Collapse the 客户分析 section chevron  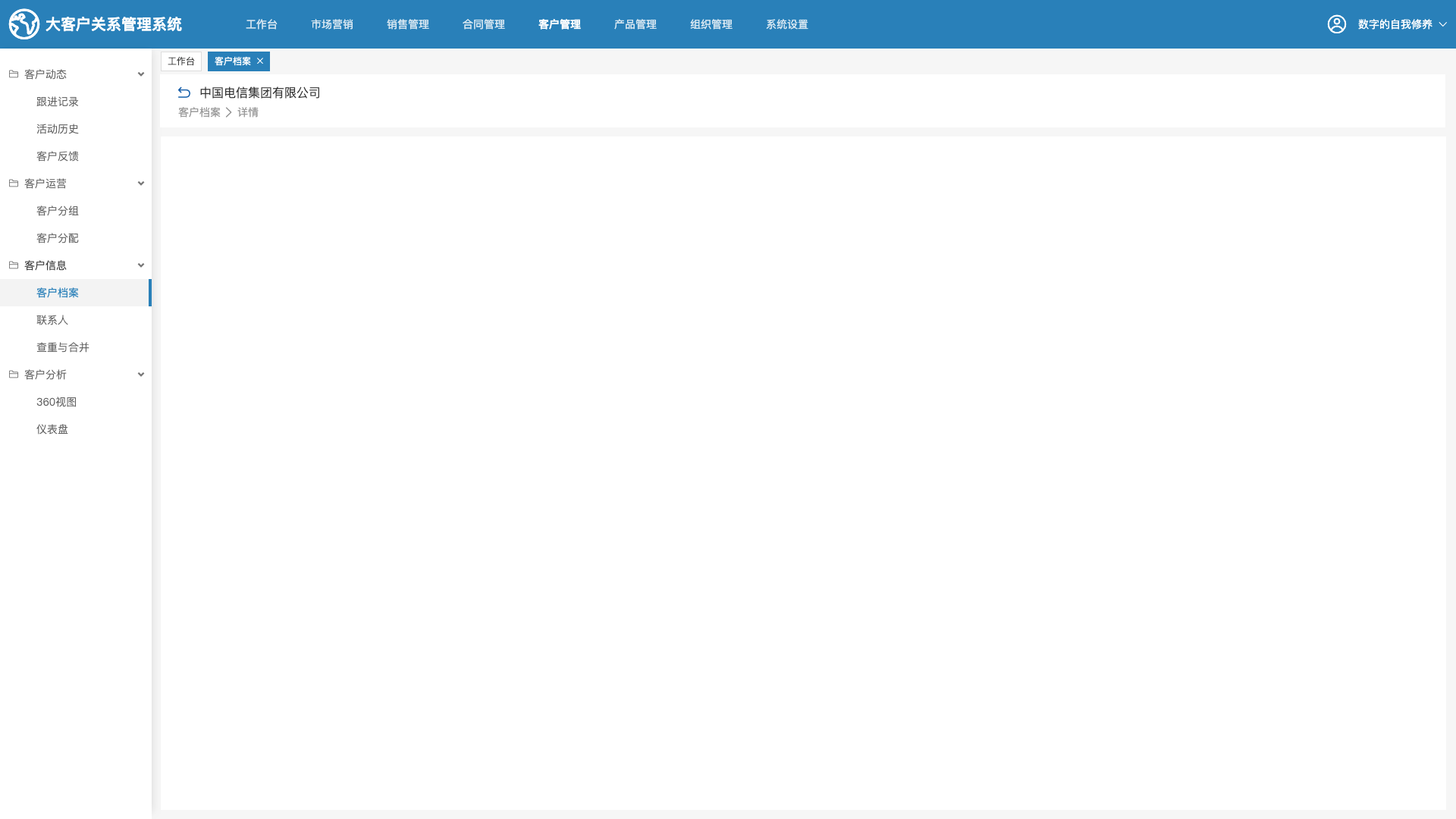pos(141,375)
